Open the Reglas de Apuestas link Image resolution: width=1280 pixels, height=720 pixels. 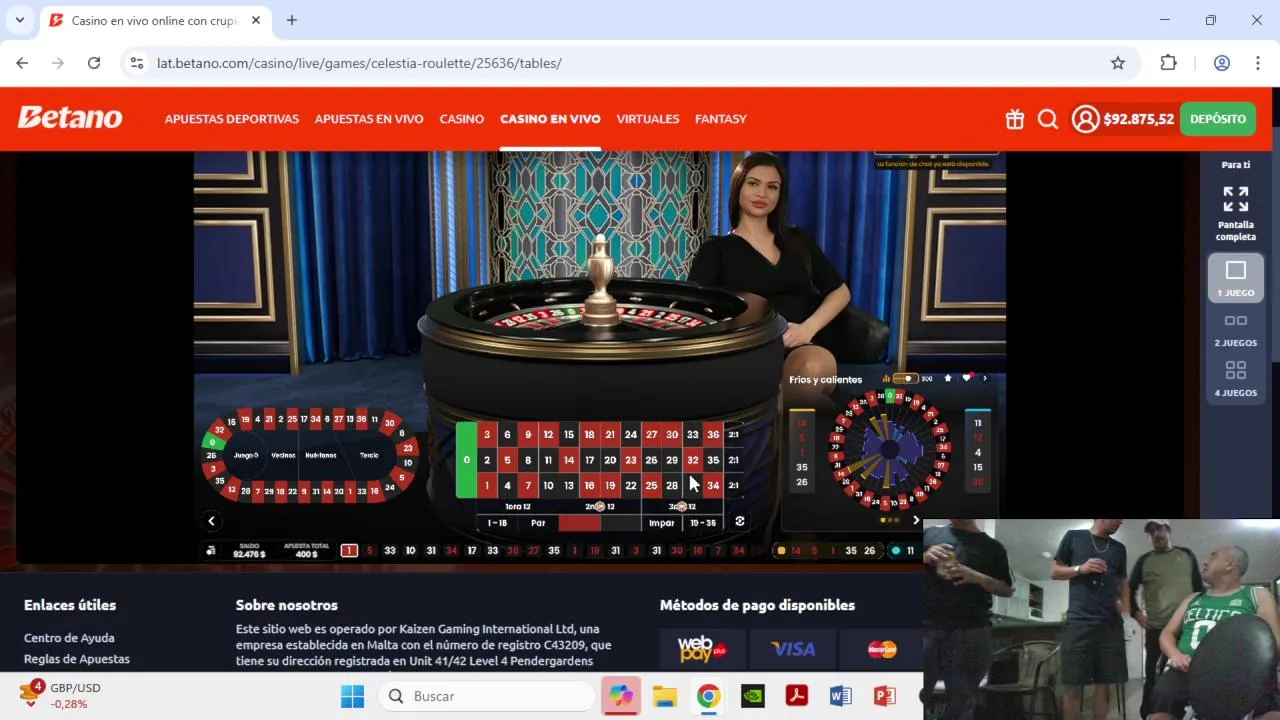(x=77, y=659)
